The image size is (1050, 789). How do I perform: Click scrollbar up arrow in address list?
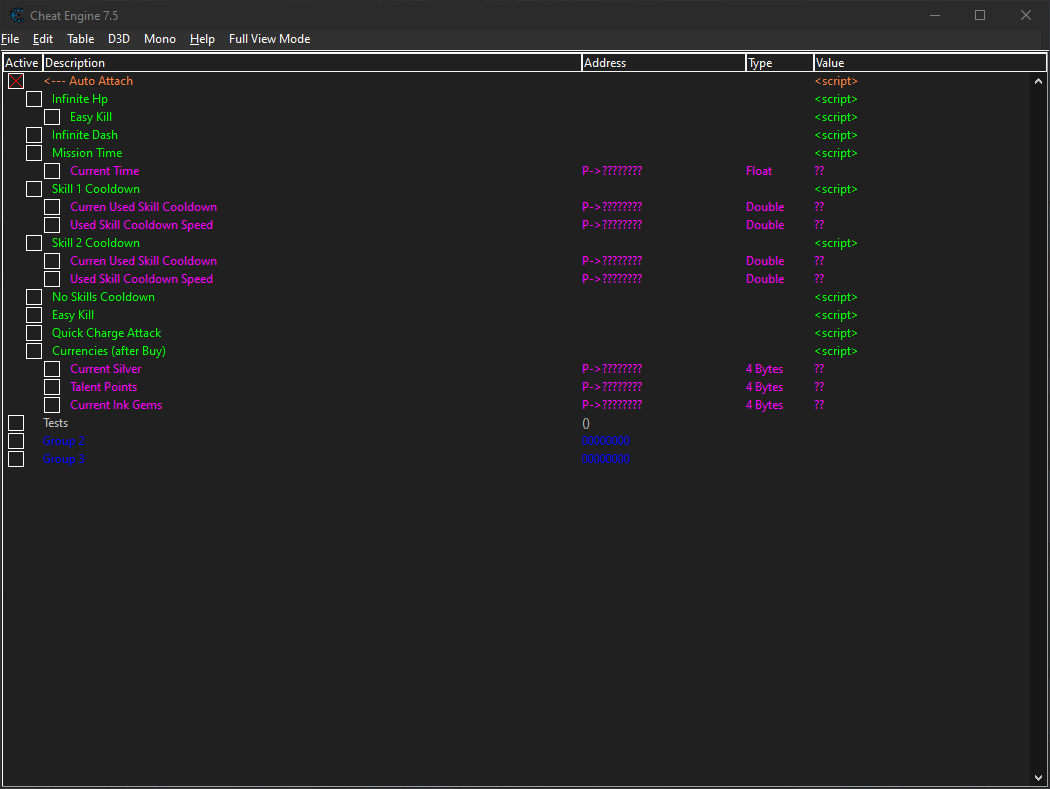1038,81
